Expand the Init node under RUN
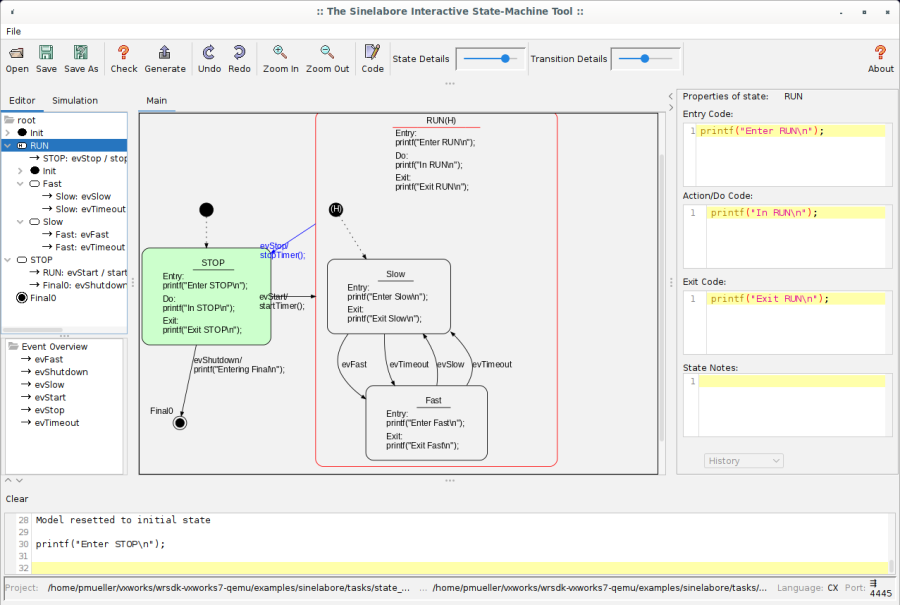This screenshot has height=605, width=900. (x=22, y=171)
